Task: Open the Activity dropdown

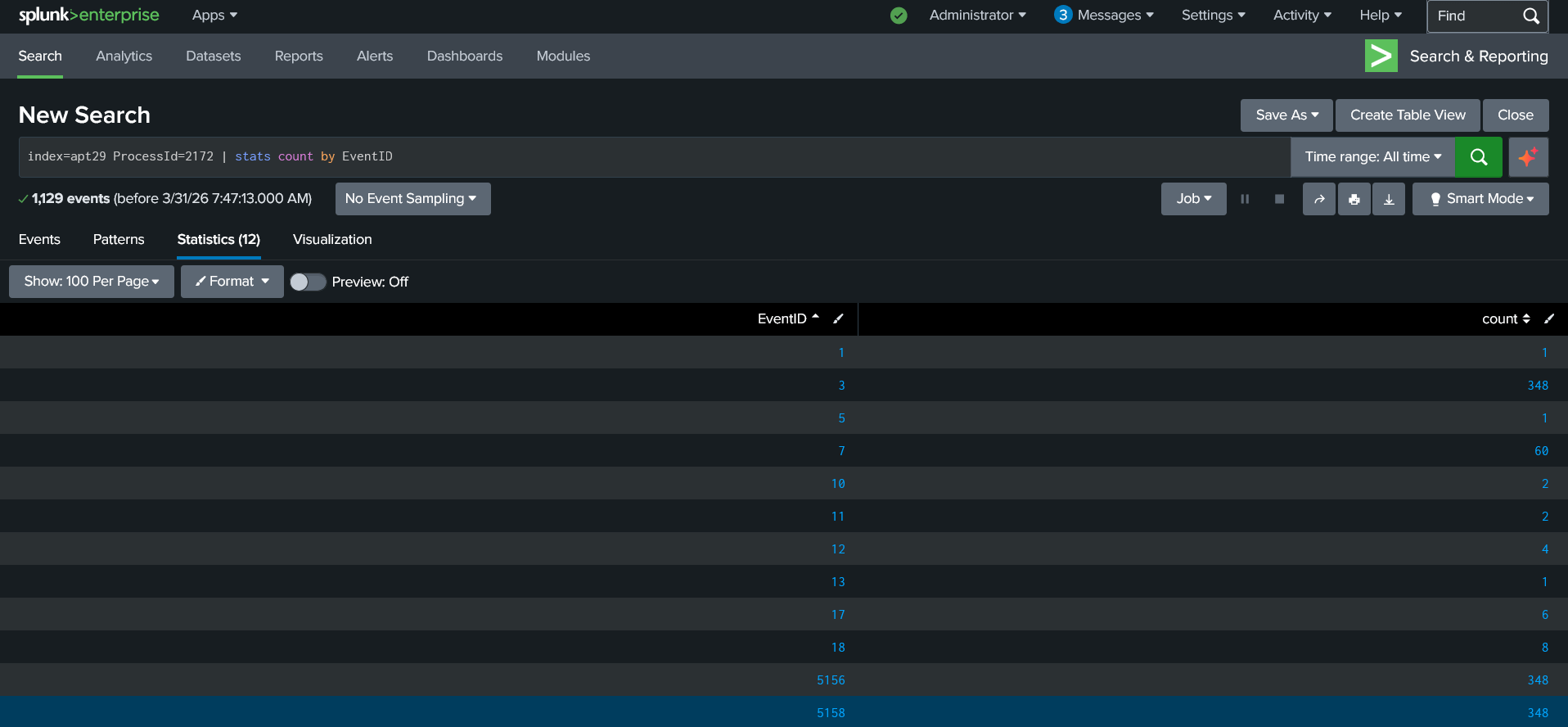Action: [x=1302, y=15]
